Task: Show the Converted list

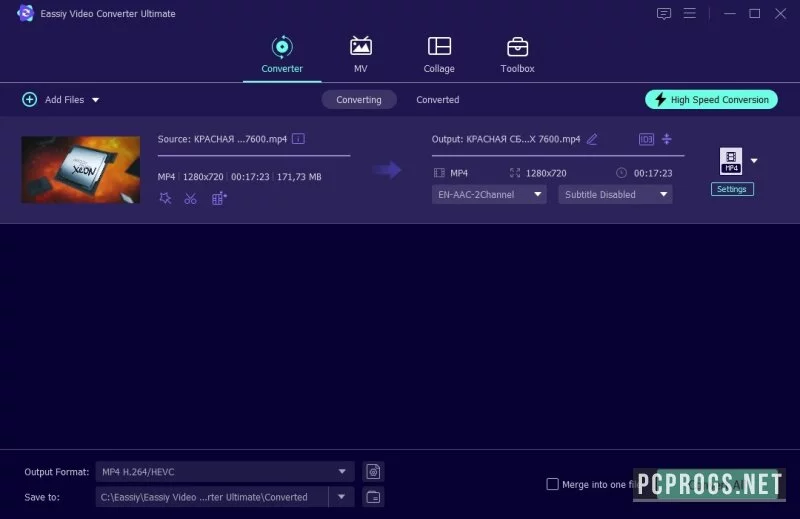Action: (x=437, y=100)
